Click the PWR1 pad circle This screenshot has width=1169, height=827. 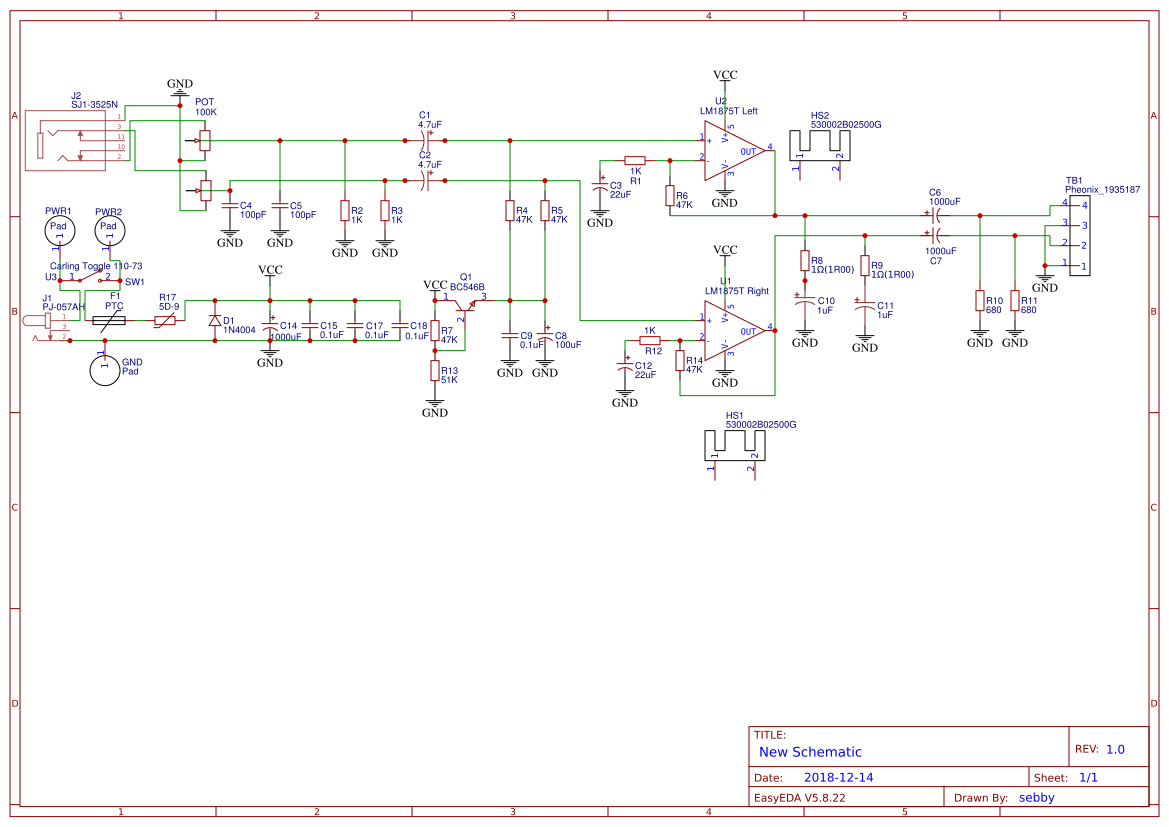coord(59,230)
